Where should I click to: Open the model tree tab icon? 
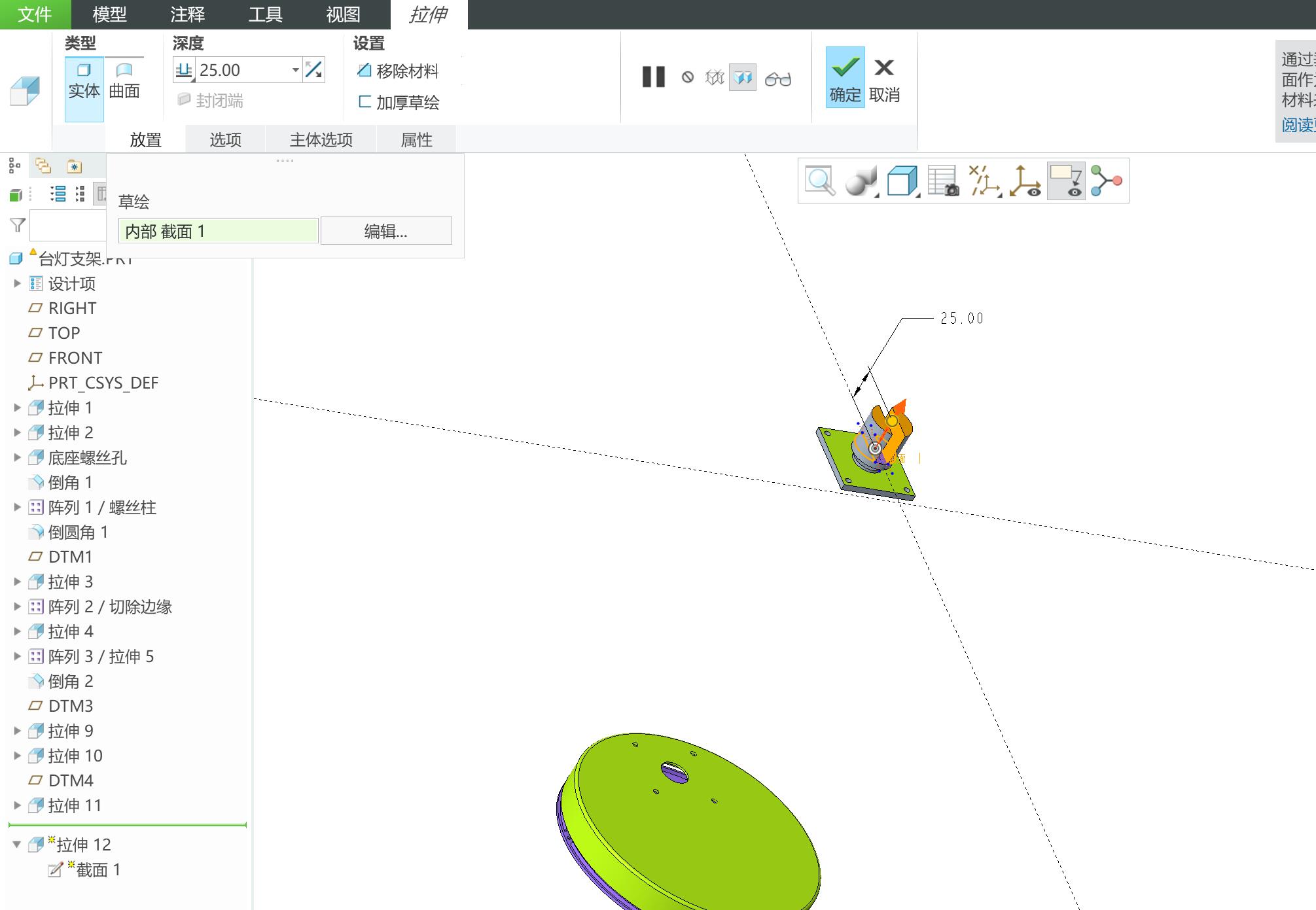pos(15,166)
